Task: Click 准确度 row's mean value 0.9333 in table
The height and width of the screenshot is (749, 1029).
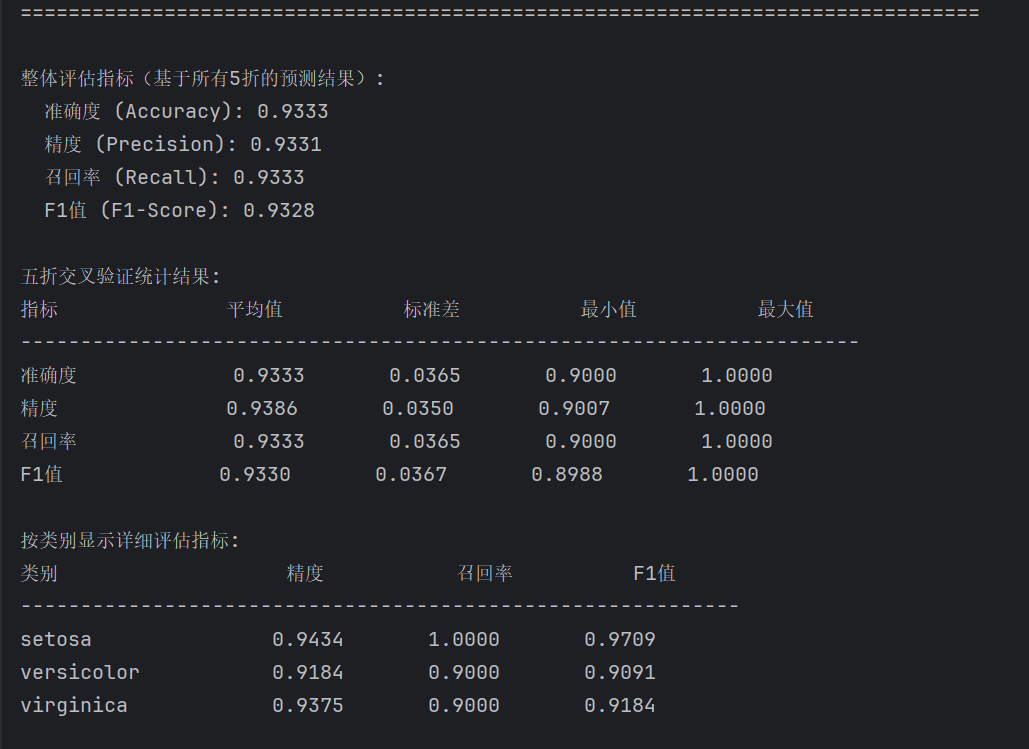Action: (x=269, y=375)
